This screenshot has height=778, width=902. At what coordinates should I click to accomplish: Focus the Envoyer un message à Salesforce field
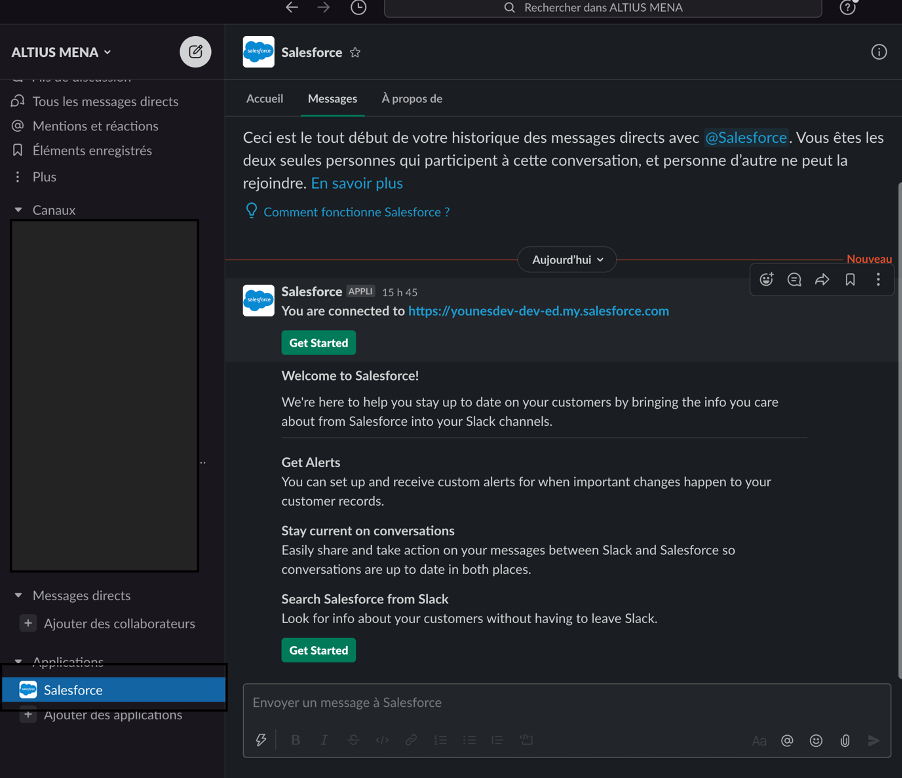[567, 703]
